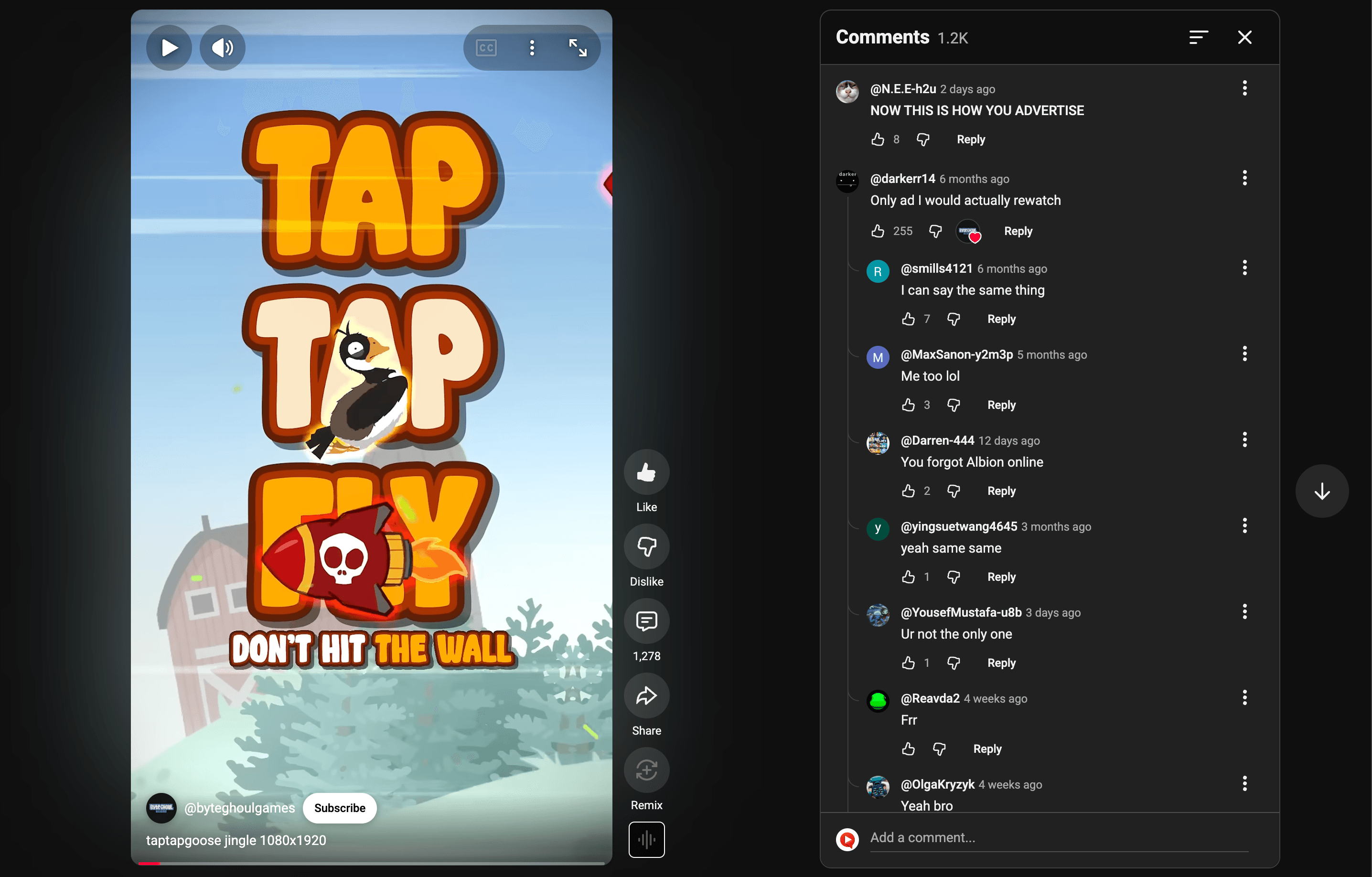Open options for @MaxSanon-y2m3p's reply
Image resolution: width=1372 pixels, height=877 pixels.
coord(1244,354)
